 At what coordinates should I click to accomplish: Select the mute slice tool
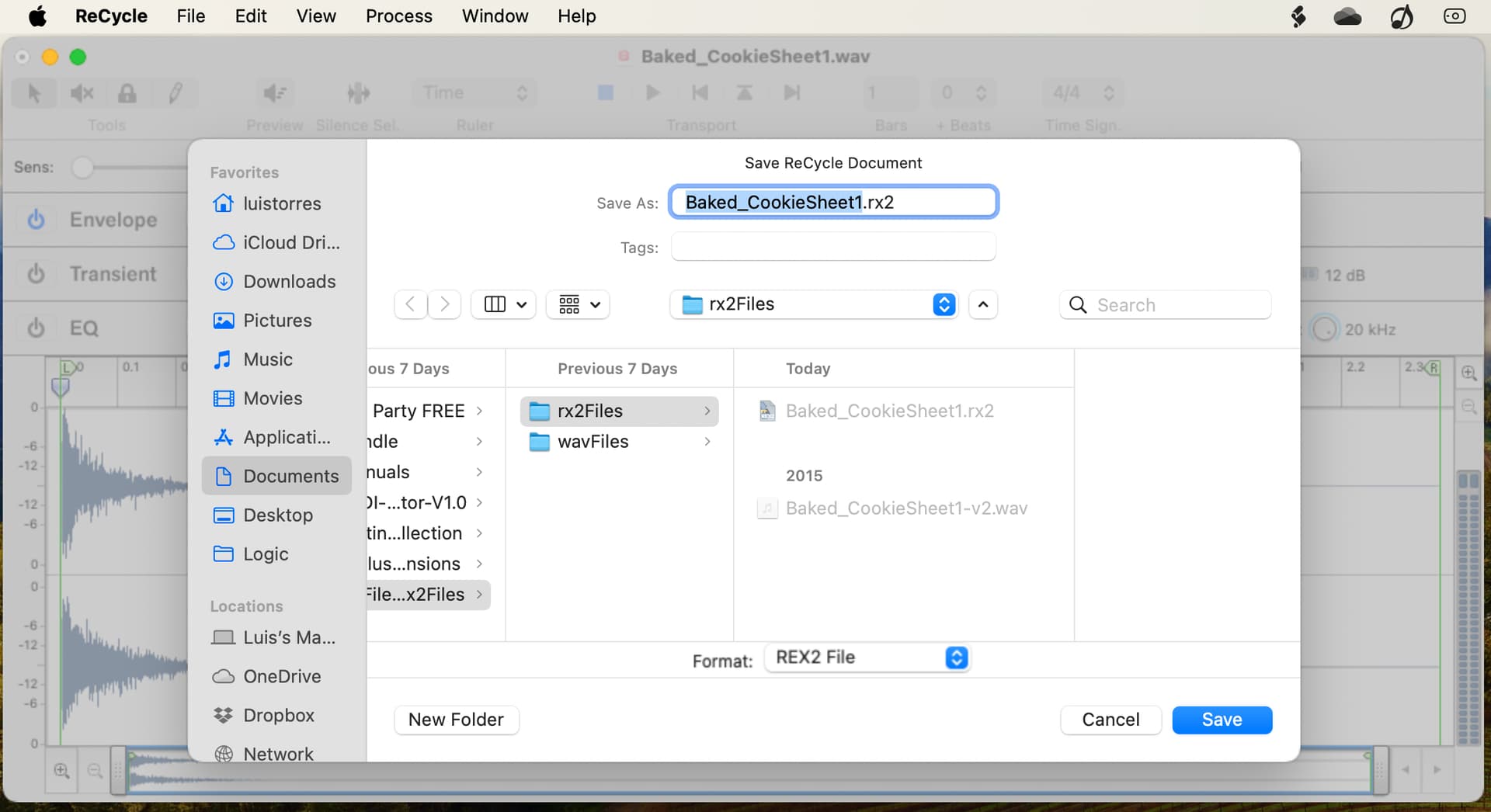[x=82, y=93]
